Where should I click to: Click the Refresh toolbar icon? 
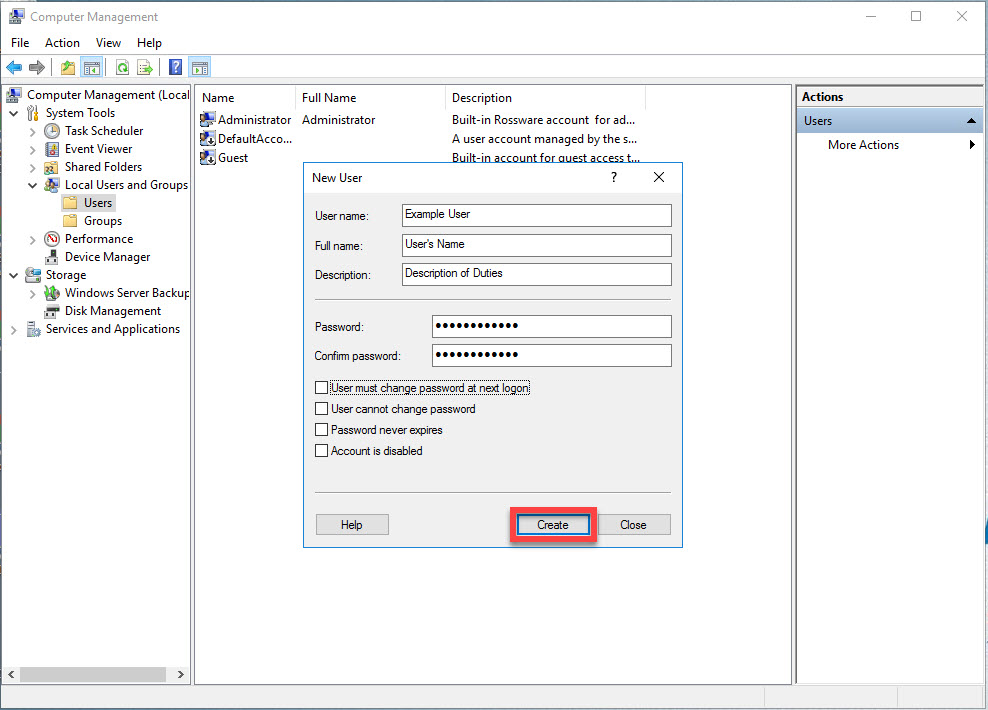coord(122,68)
